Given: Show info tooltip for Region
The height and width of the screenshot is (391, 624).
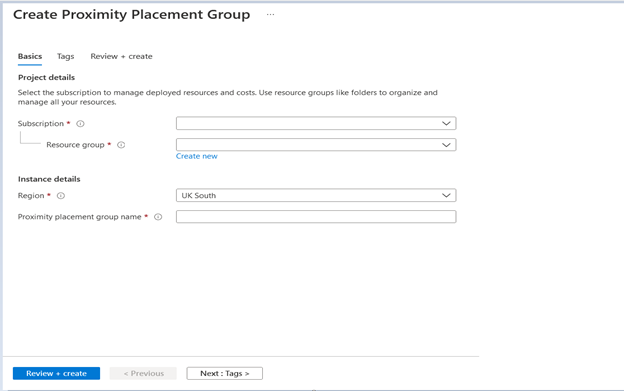Looking at the screenshot, I should [61, 196].
